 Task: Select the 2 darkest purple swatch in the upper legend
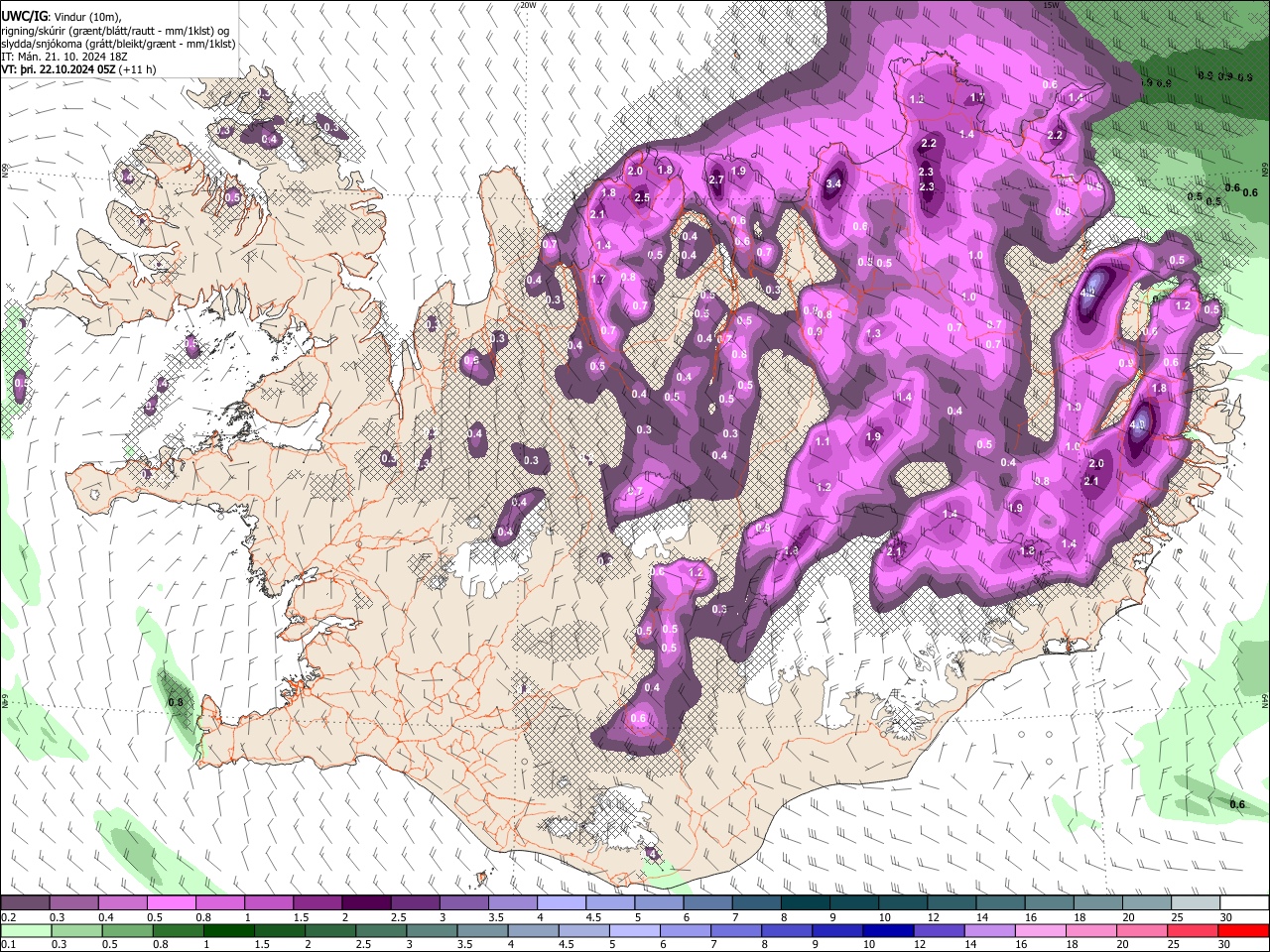coord(366,903)
